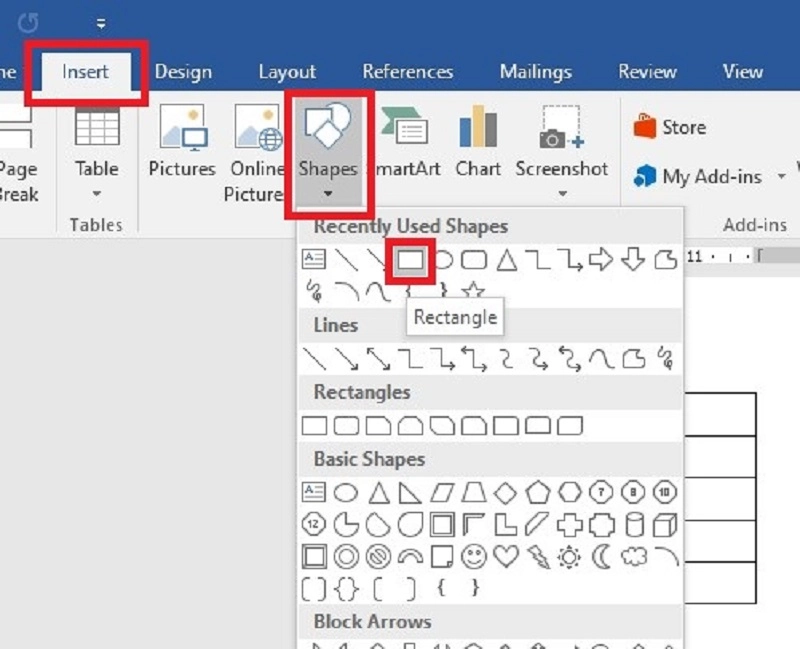Viewport: 800px width, 649px height.
Task: Select the Smiley Face shape
Action: click(x=474, y=555)
